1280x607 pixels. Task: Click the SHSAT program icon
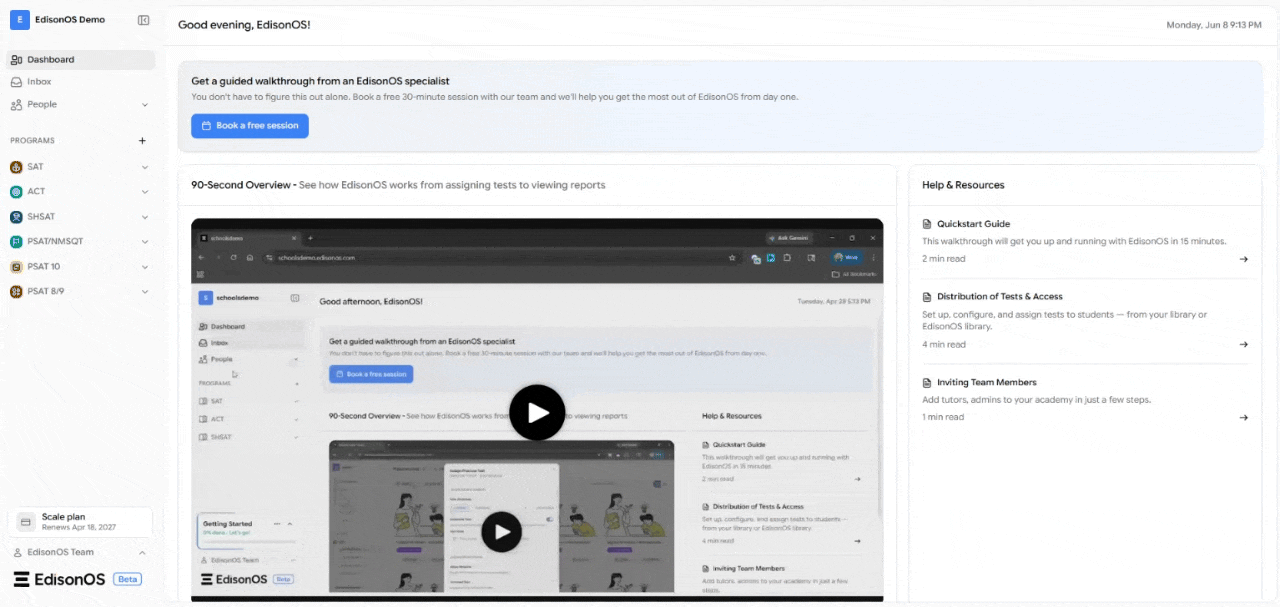point(16,217)
